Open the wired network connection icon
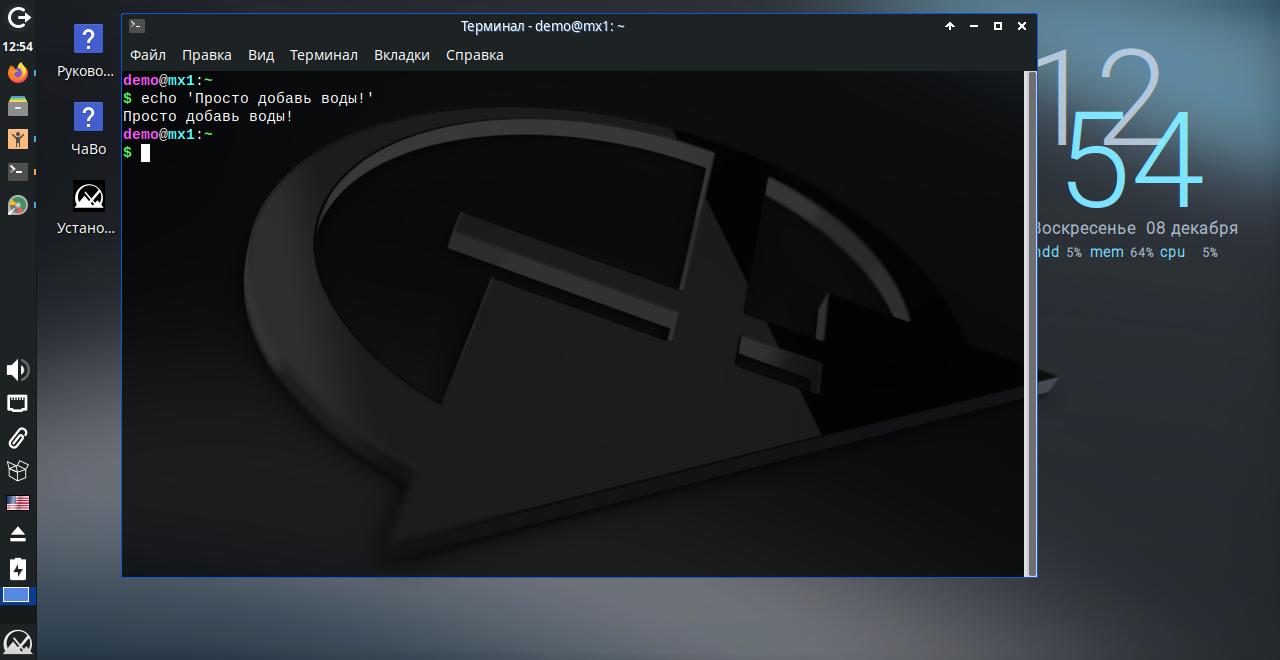 click(x=17, y=404)
